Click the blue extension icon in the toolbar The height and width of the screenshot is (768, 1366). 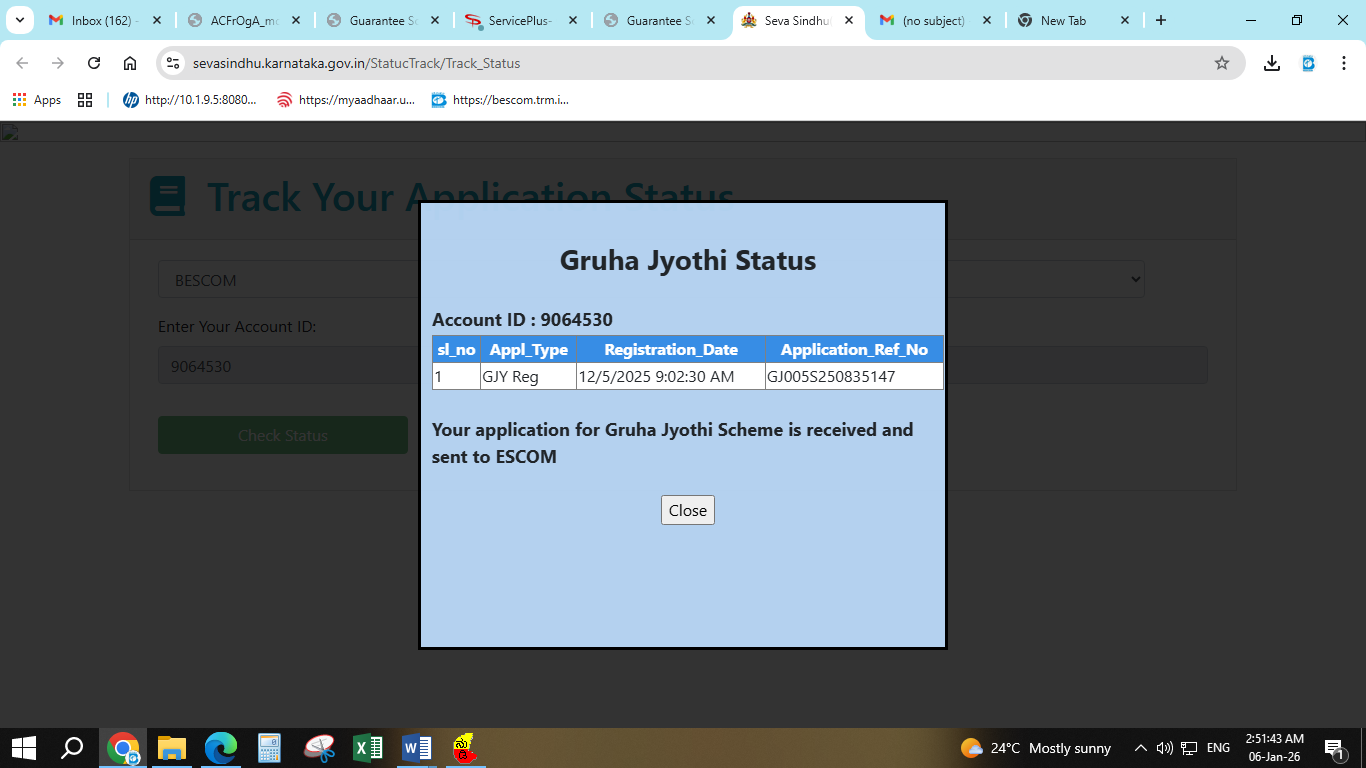pos(1308,63)
